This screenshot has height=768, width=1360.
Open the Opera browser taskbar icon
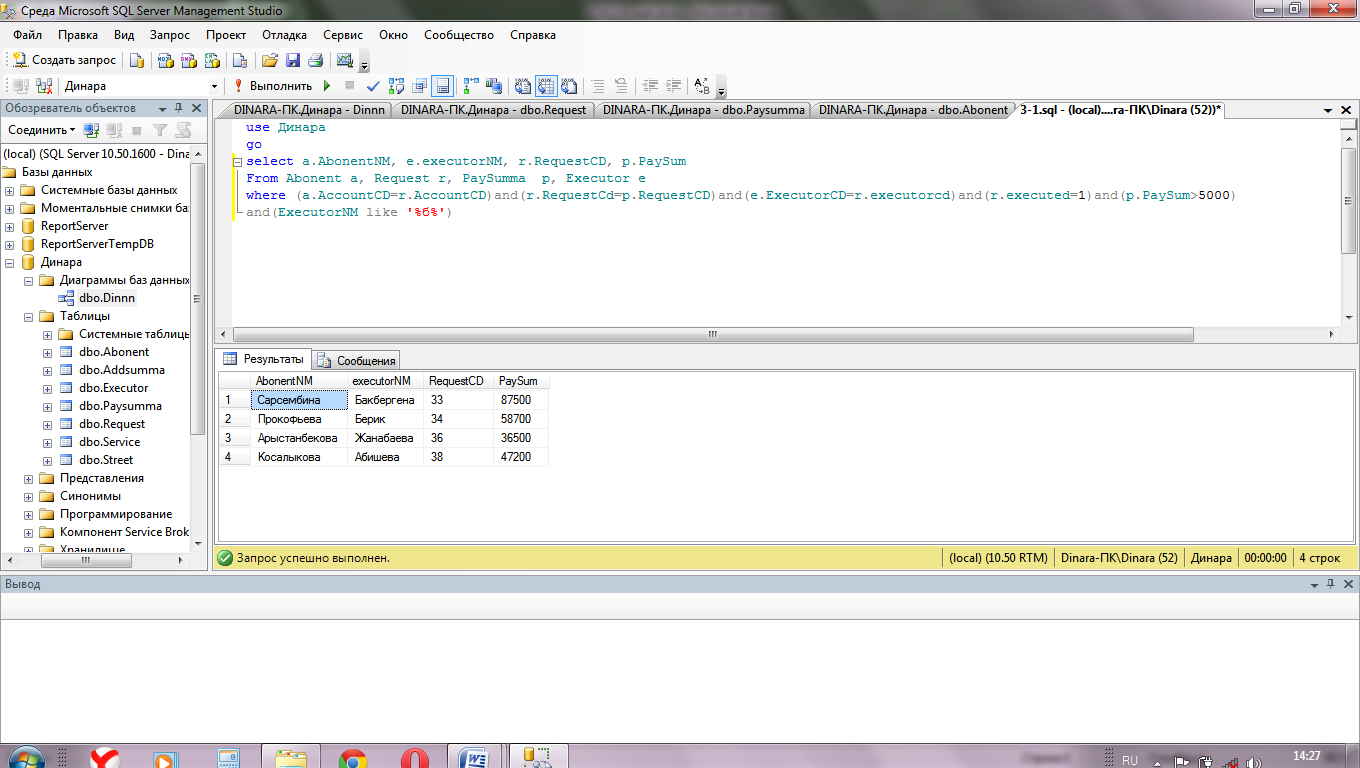tap(414, 759)
